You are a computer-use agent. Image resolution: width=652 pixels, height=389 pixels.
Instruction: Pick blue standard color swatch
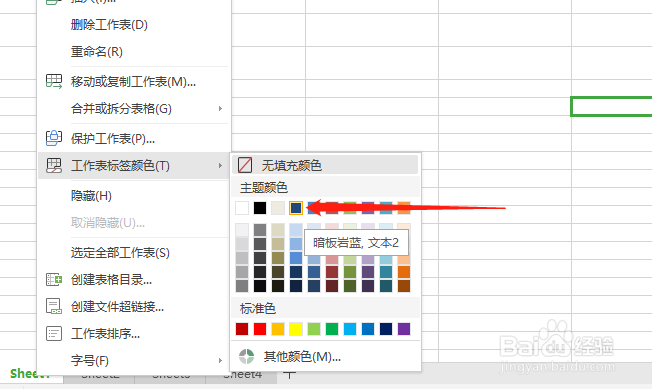368,329
